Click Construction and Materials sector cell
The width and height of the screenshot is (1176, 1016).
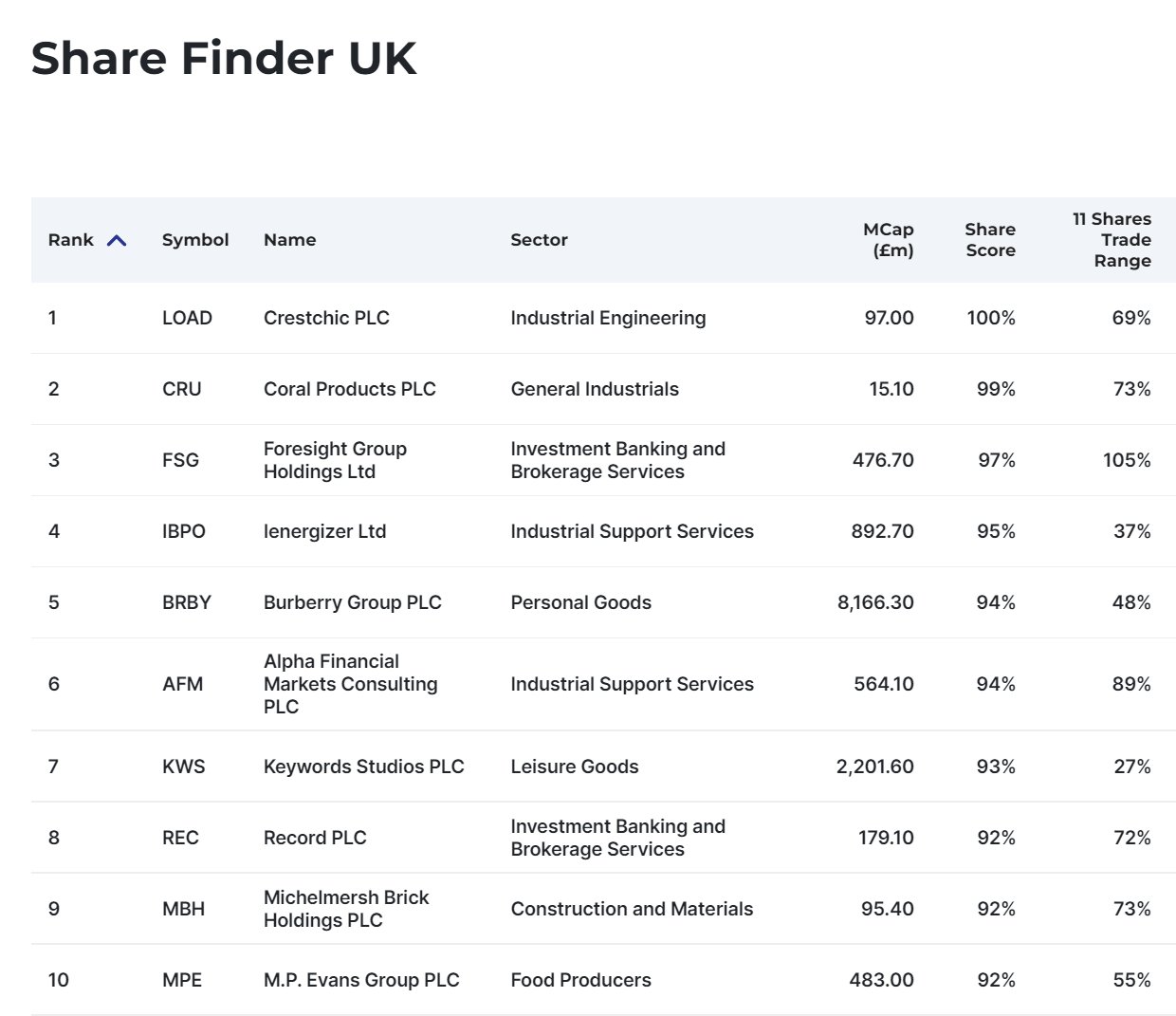(x=632, y=909)
